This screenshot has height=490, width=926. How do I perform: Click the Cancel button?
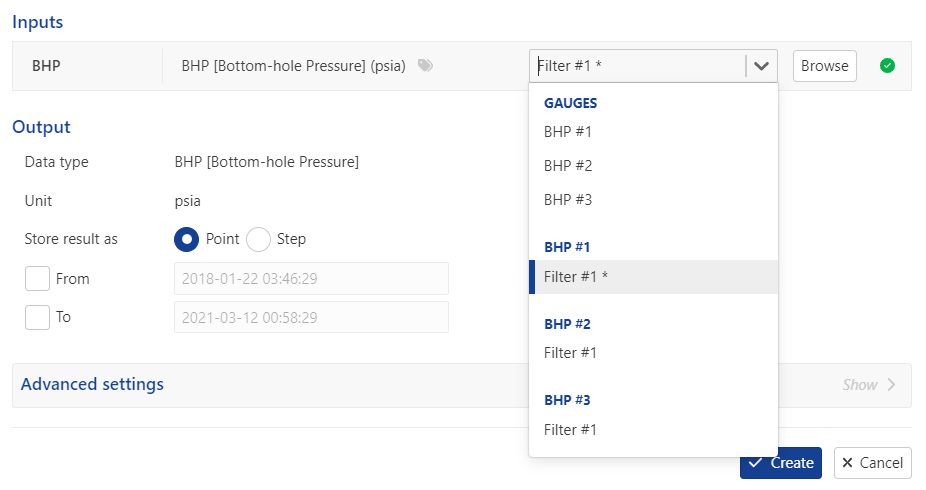(x=873, y=463)
